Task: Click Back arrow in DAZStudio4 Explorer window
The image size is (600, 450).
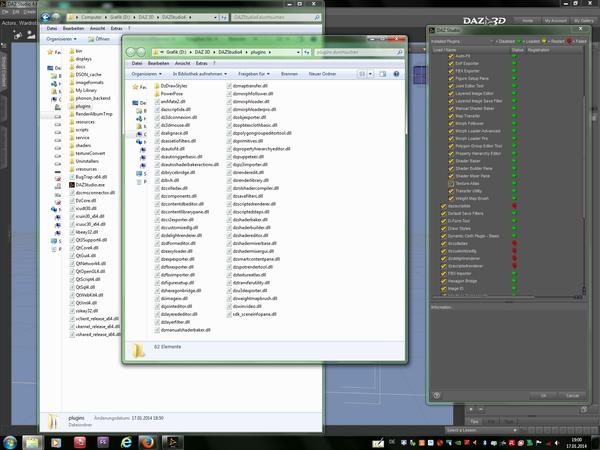Action: pyautogui.click(x=46, y=17)
